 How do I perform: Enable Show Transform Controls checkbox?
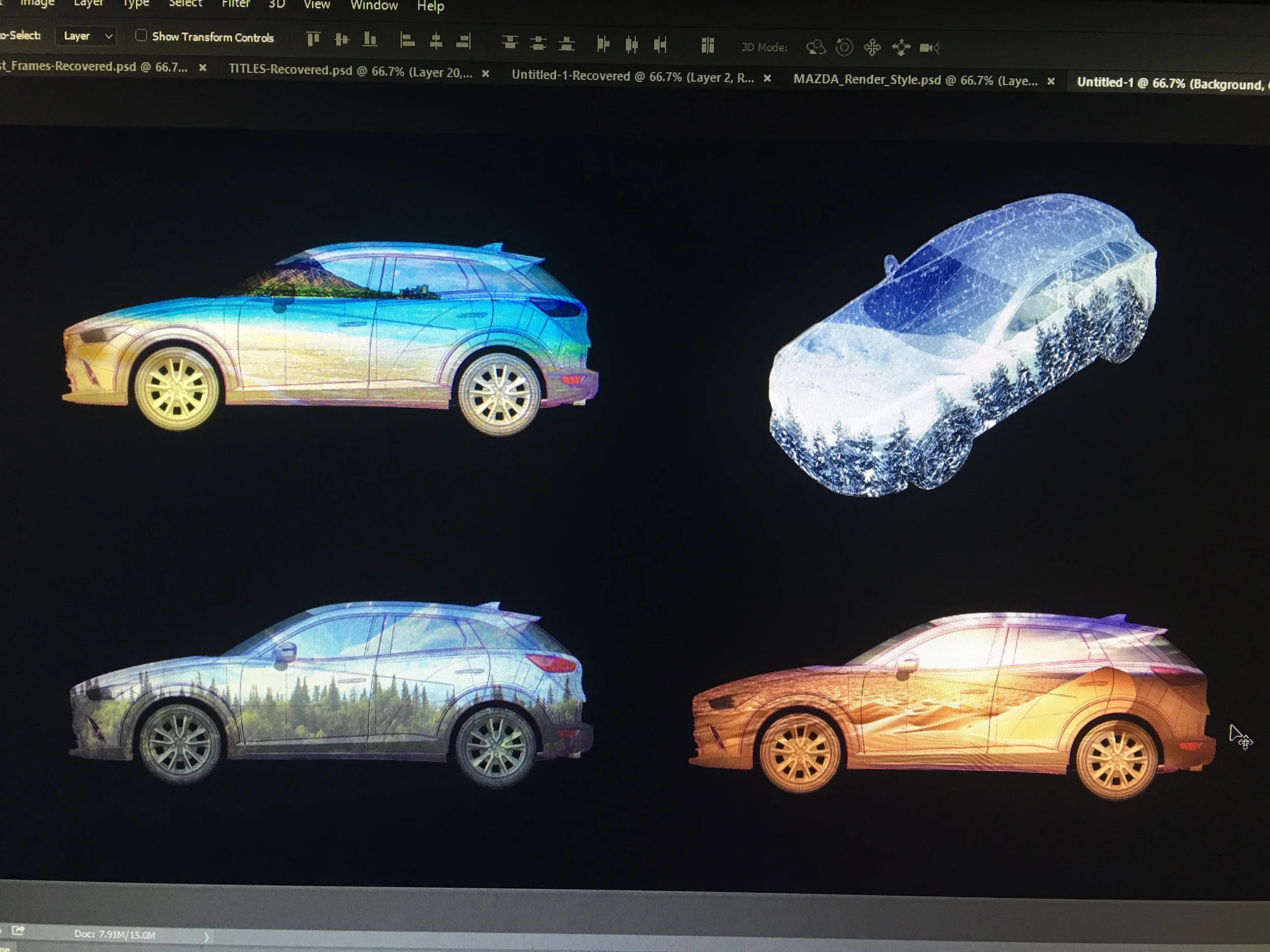coord(141,36)
